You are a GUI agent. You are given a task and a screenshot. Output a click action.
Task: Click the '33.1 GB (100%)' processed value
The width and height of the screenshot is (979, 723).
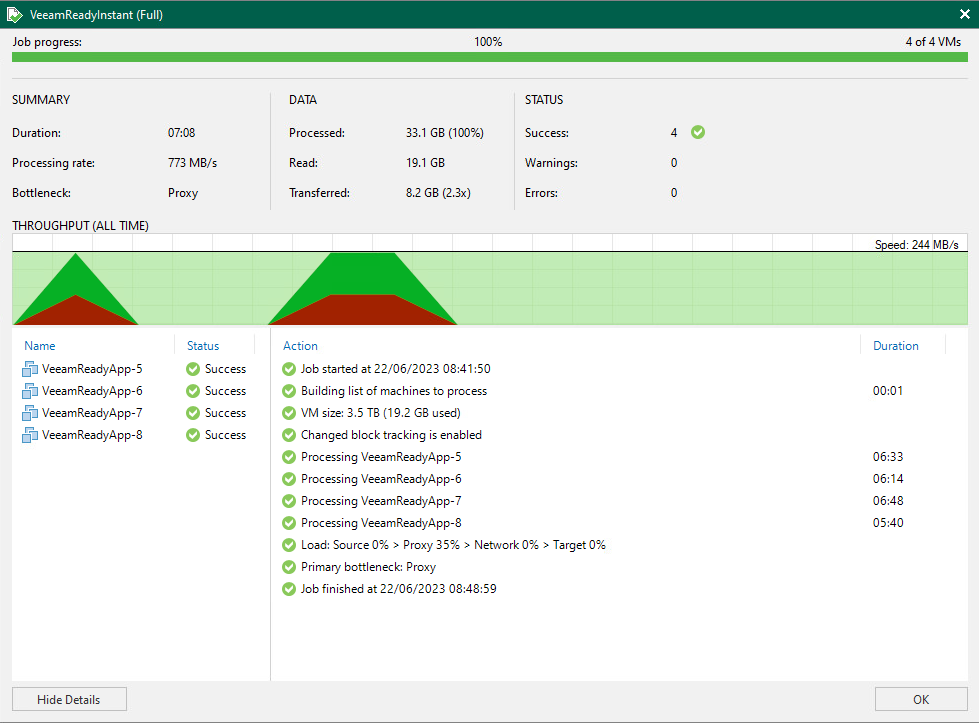click(445, 133)
